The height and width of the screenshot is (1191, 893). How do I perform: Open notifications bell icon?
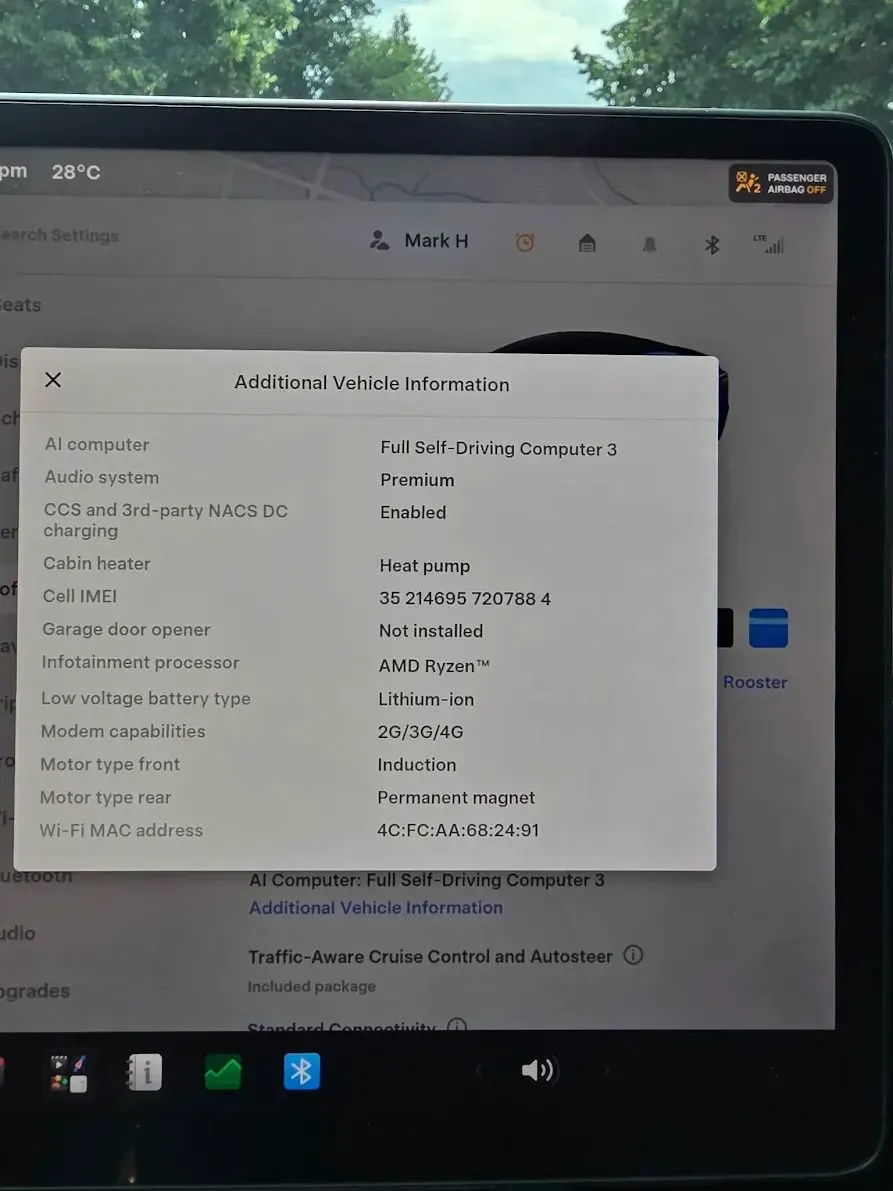pyautogui.click(x=649, y=245)
